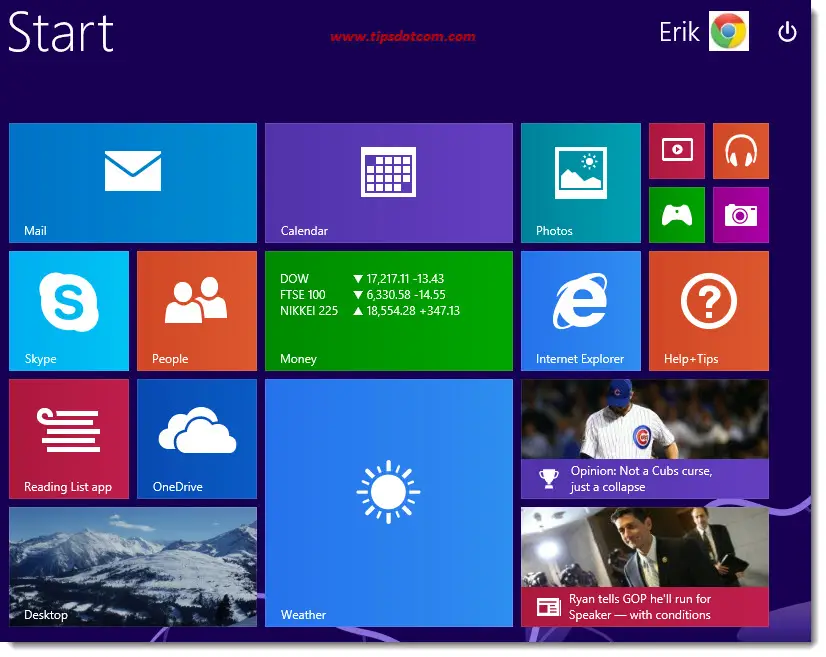Open the Desktop tile
Screen dimensions: 826x657
tap(133, 567)
